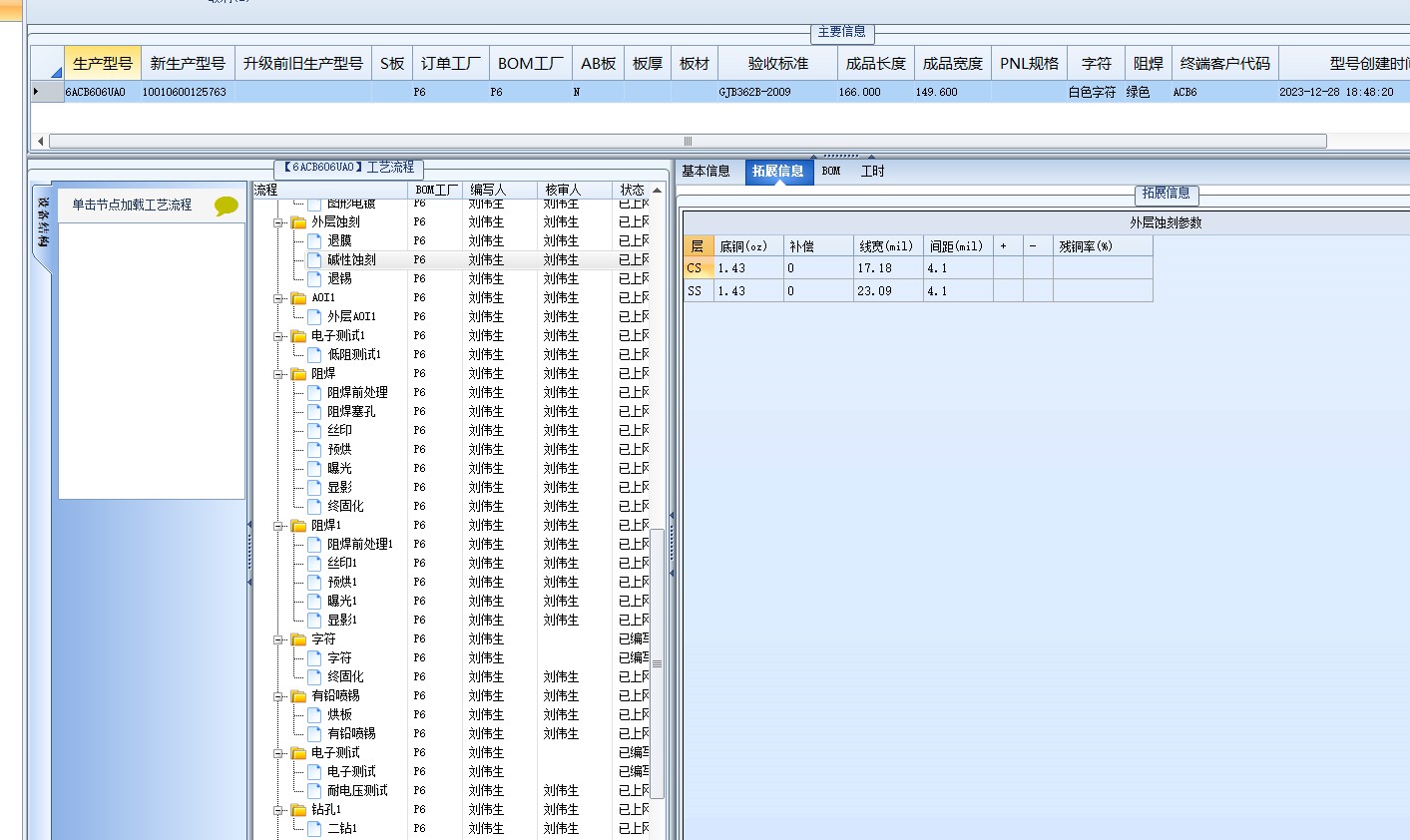Click the folder icon of AOI1
1410x840 pixels.
[x=298, y=298]
